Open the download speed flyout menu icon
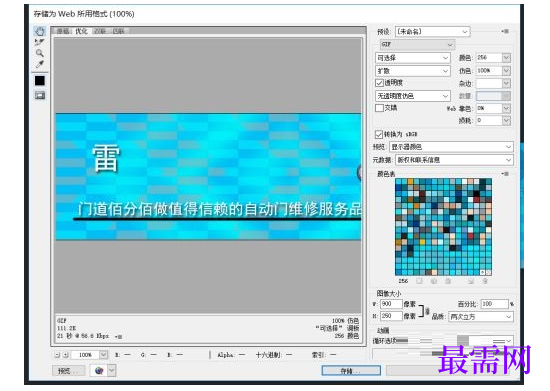 pos(119,337)
